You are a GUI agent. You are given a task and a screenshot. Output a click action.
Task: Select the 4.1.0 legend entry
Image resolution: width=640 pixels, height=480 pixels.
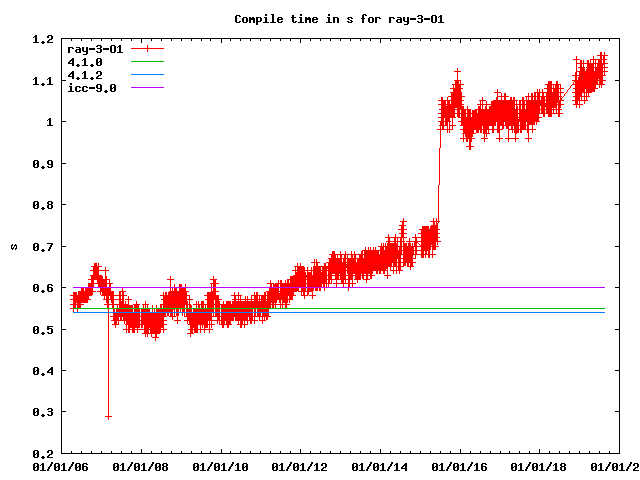tap(84, 62)
